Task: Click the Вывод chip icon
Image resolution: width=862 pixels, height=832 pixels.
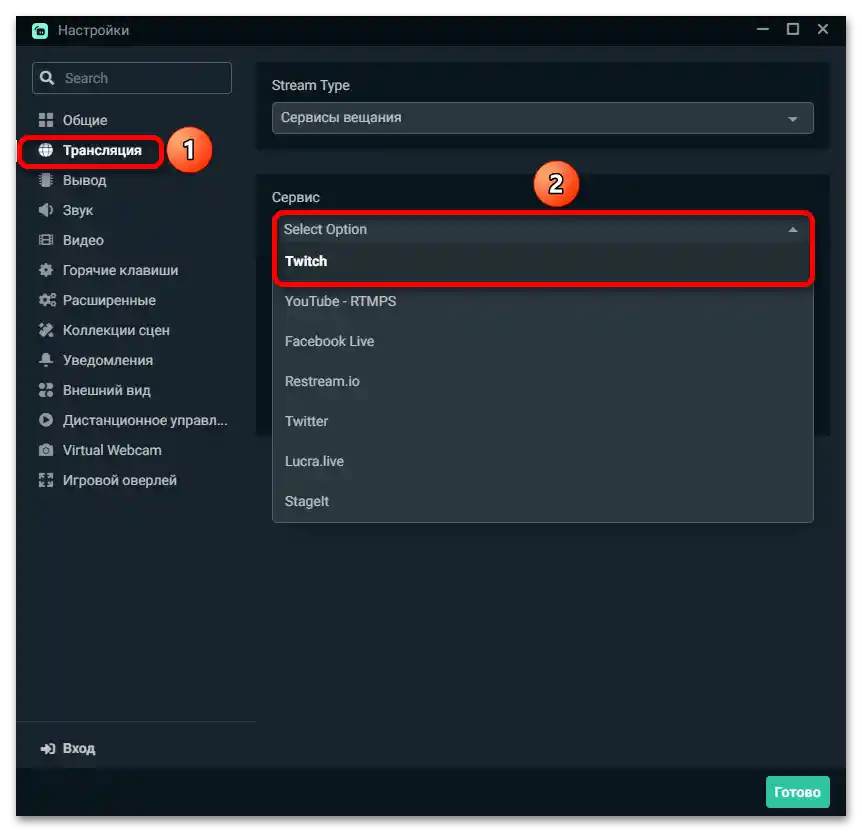Action: (x=46, y=180)
